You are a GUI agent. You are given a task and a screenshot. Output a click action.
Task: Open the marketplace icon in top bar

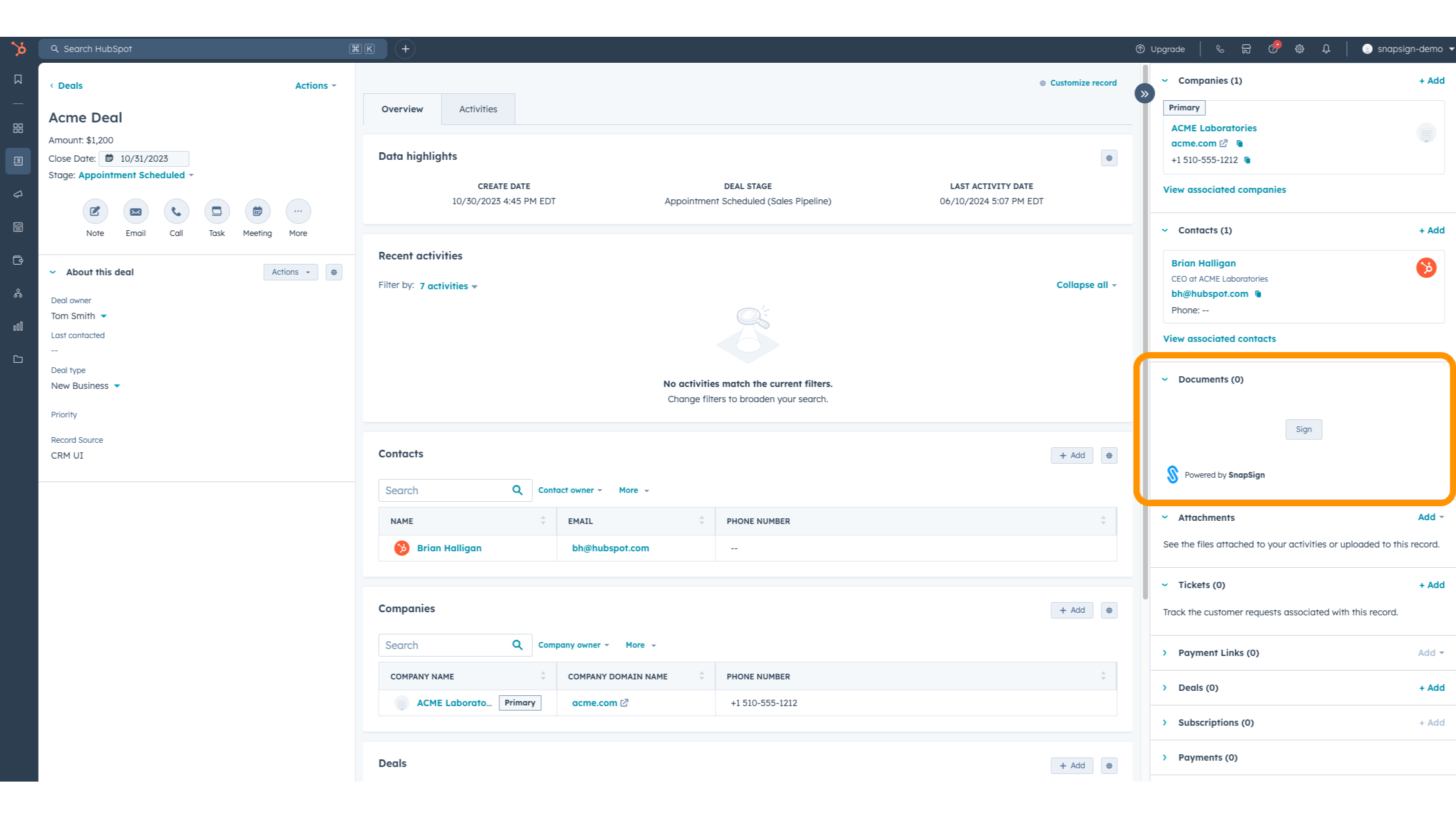pos(1246,49)
